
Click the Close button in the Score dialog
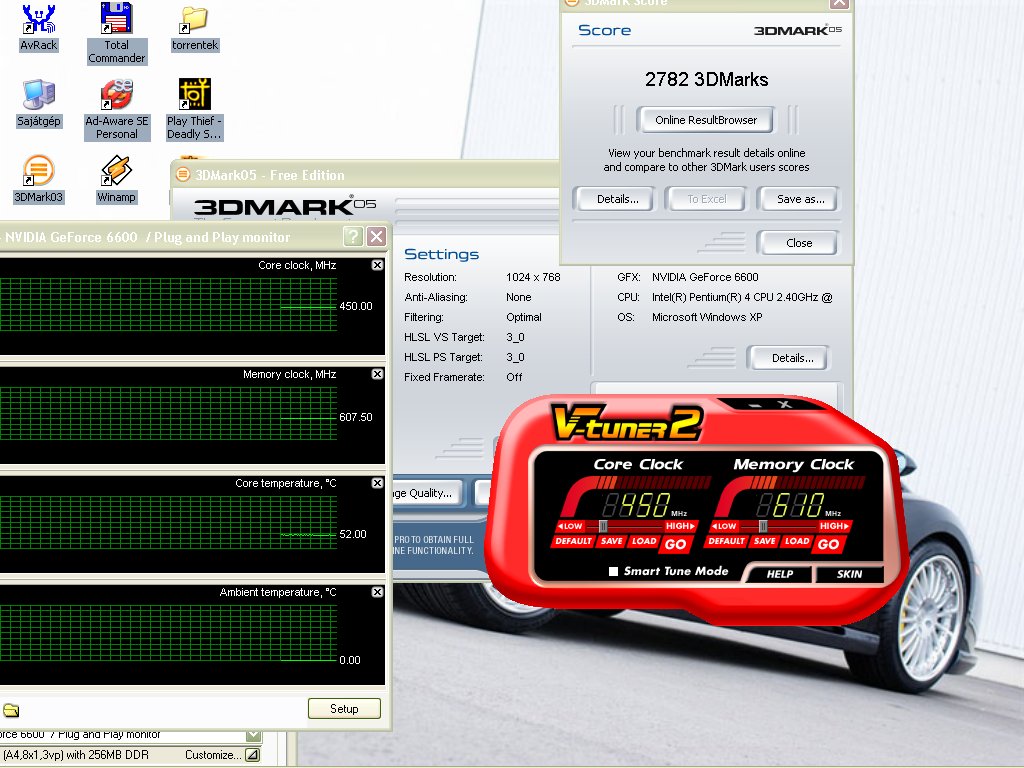click(x=799, y=243)
